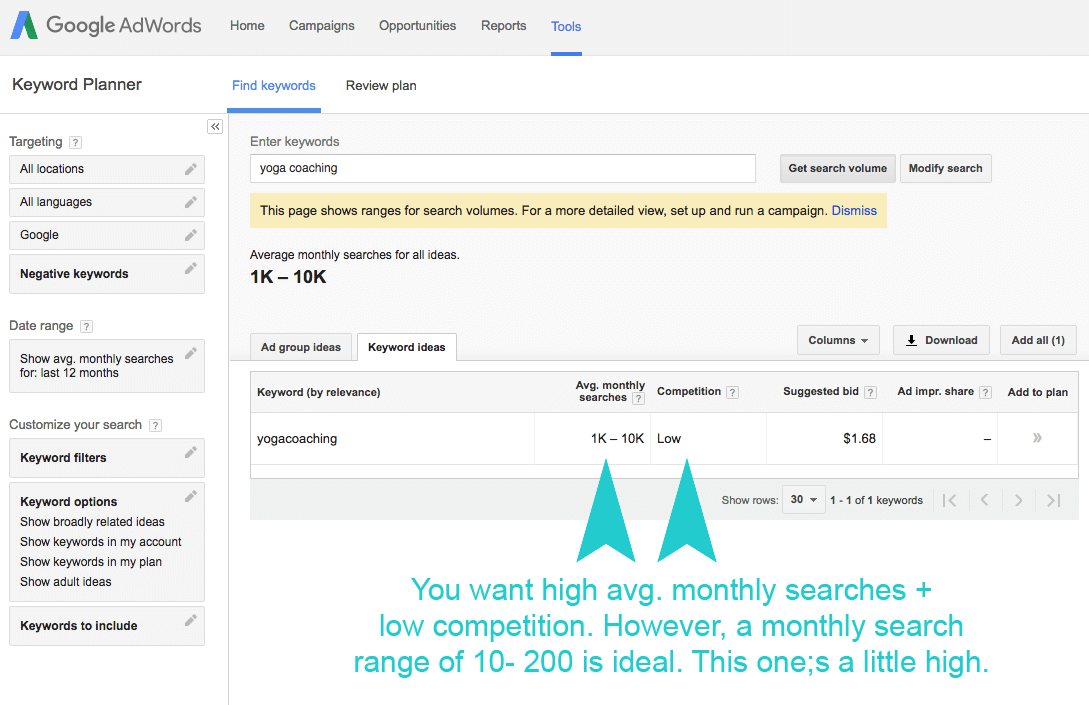This screenshot has height=705, width=1089.
Task: Click Add all (1) button
Action: point(1038,340)
